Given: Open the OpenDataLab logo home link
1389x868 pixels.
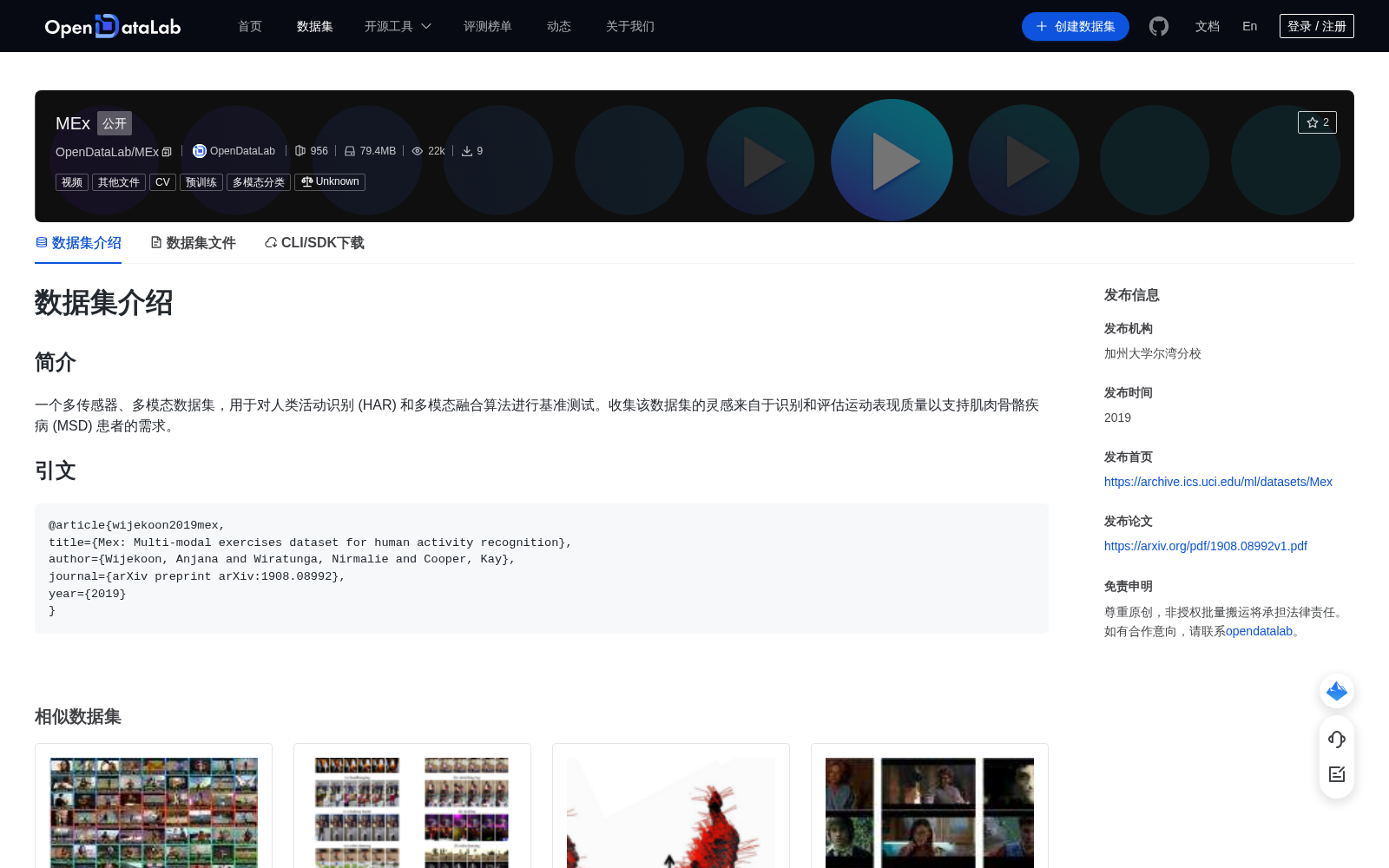Looking at the screenshot, I should (x=113, y=26).
